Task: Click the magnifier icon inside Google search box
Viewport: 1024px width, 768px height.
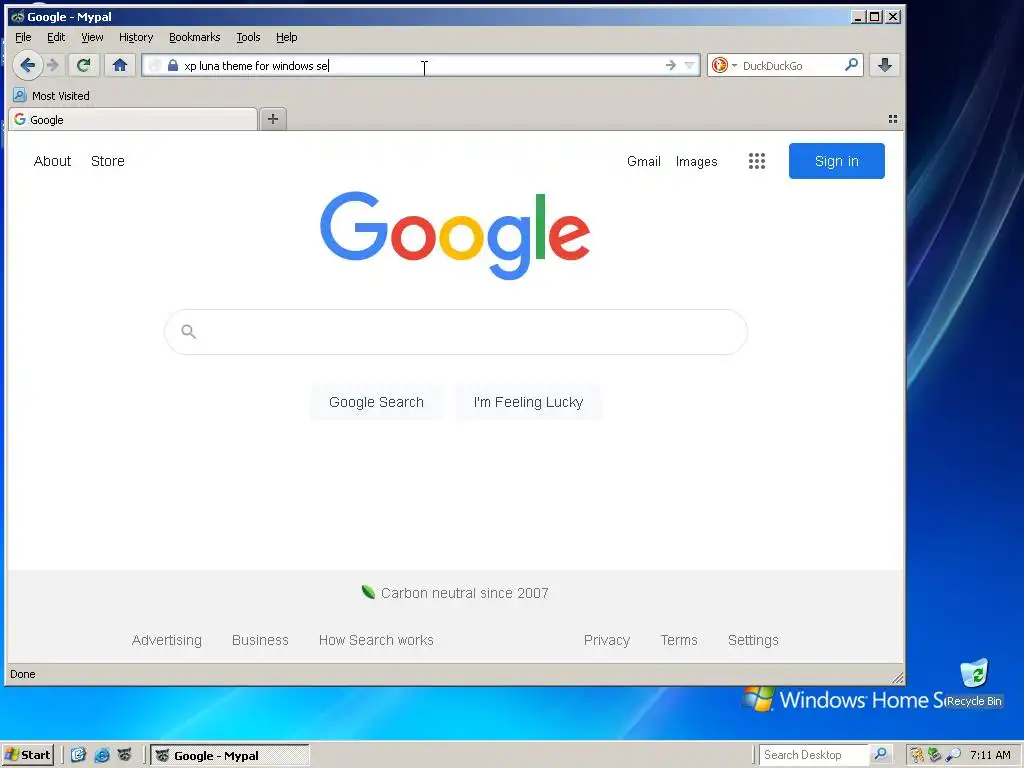Action: point(189,332)
